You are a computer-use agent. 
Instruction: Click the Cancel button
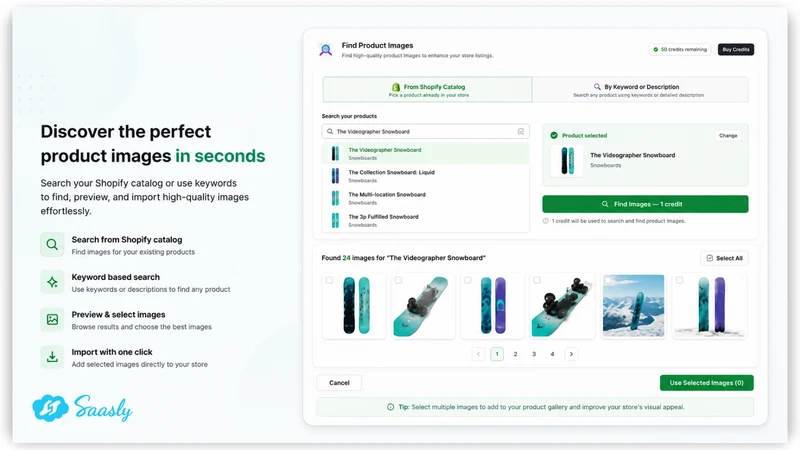click(339, 383)
